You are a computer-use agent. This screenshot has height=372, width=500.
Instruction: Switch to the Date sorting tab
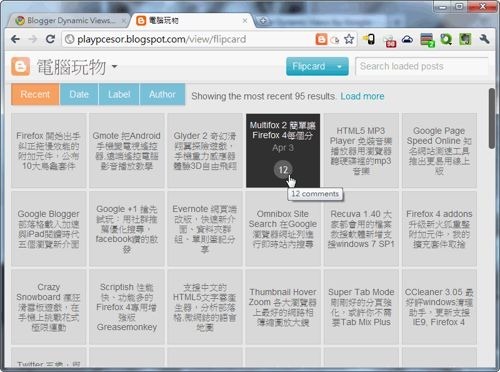[79, 94]
